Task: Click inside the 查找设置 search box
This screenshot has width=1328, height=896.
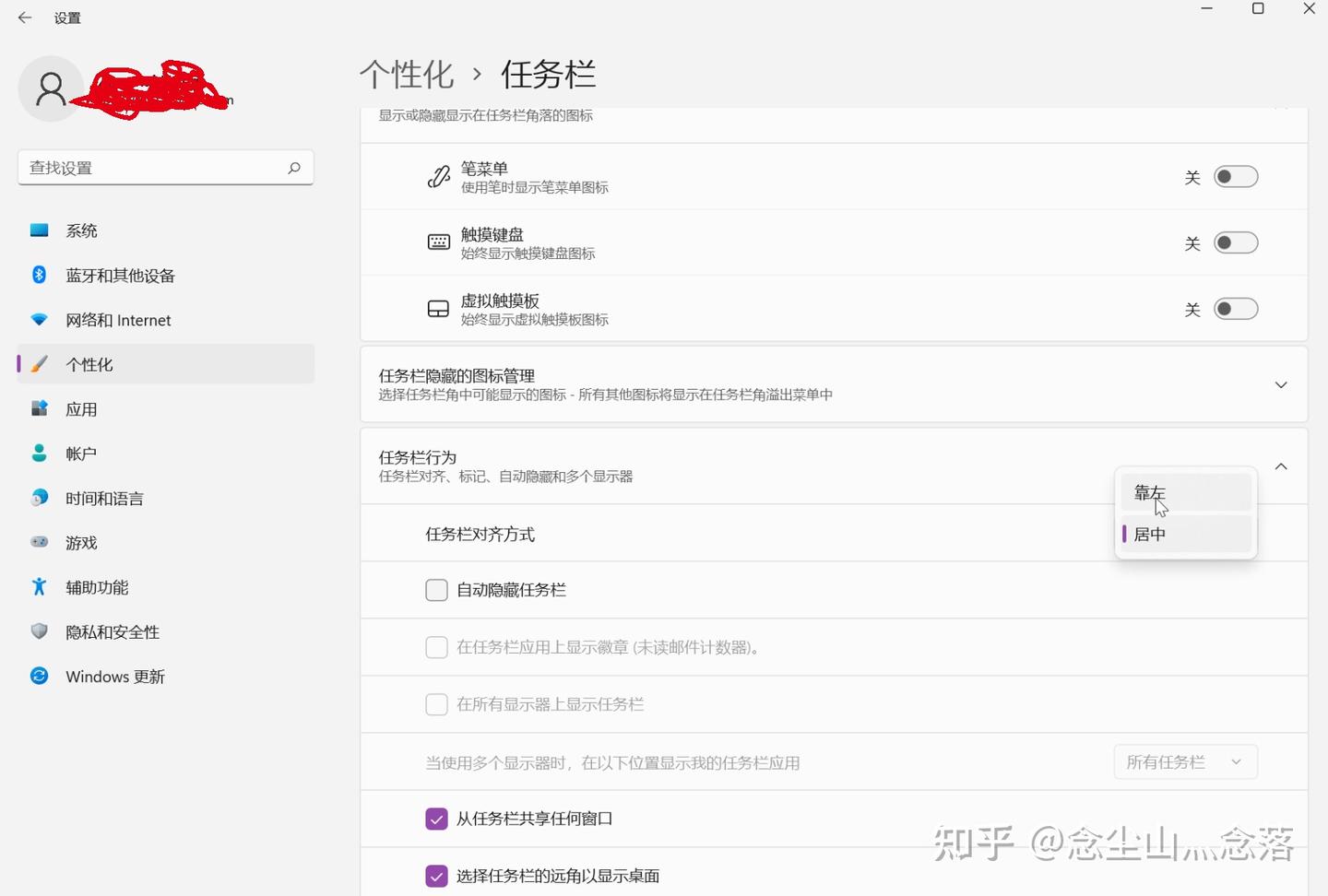Action: [166, 168]
